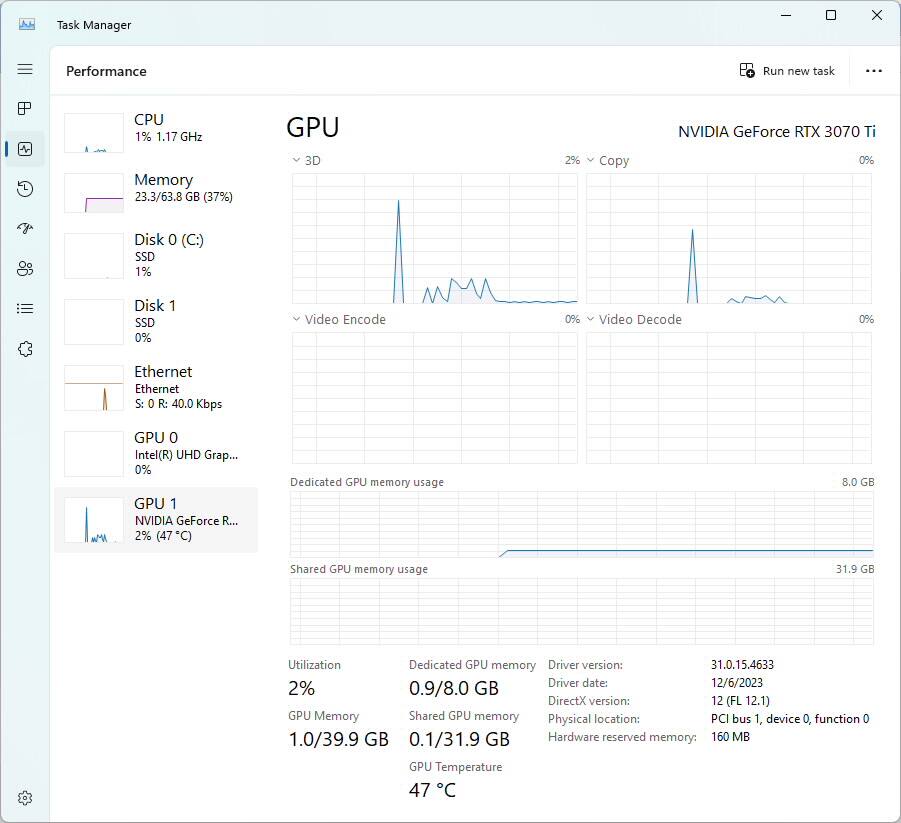Toggle the hamburger navigation menu

pyautogui.click(x=25, y=69)
